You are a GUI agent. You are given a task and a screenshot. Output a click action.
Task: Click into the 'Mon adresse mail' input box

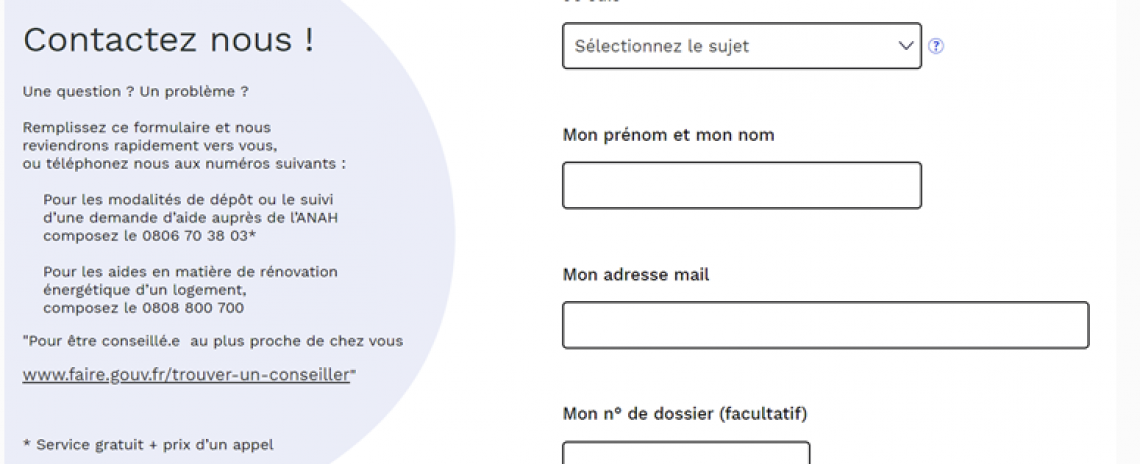(x=825, y=325)
